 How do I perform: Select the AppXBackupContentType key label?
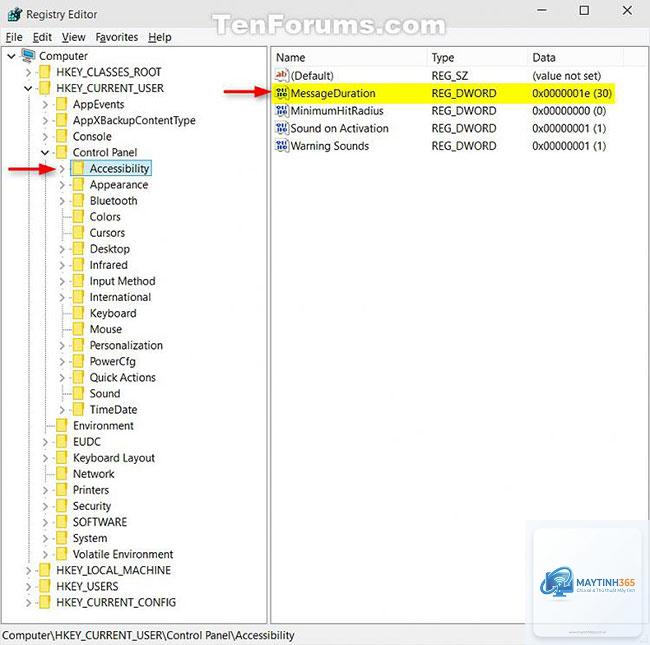(134, 121)
